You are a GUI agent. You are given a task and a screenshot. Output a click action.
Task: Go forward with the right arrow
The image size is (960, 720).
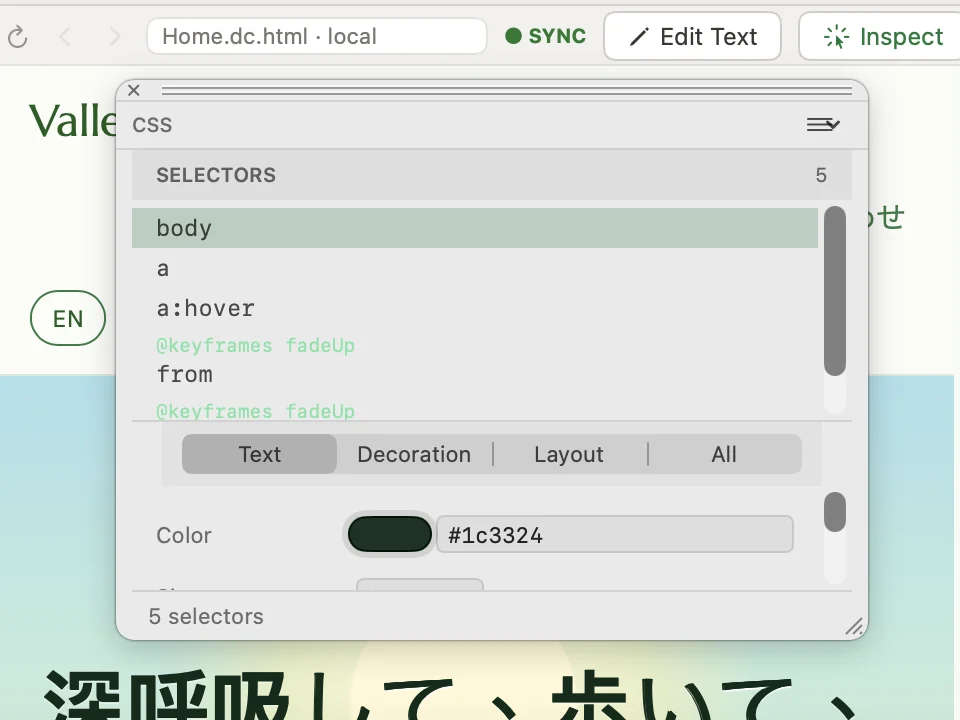tap(114, 37)
